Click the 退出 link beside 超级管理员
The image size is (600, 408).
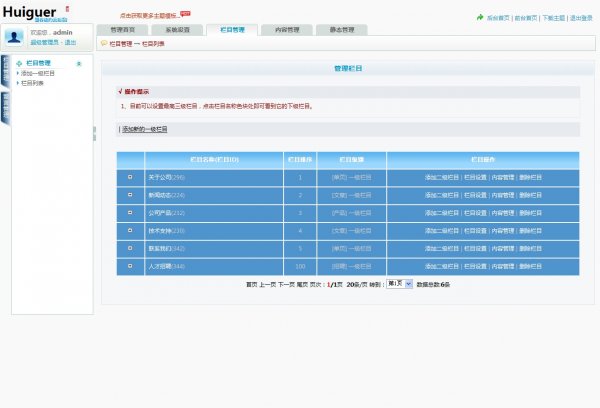(70, 42)
